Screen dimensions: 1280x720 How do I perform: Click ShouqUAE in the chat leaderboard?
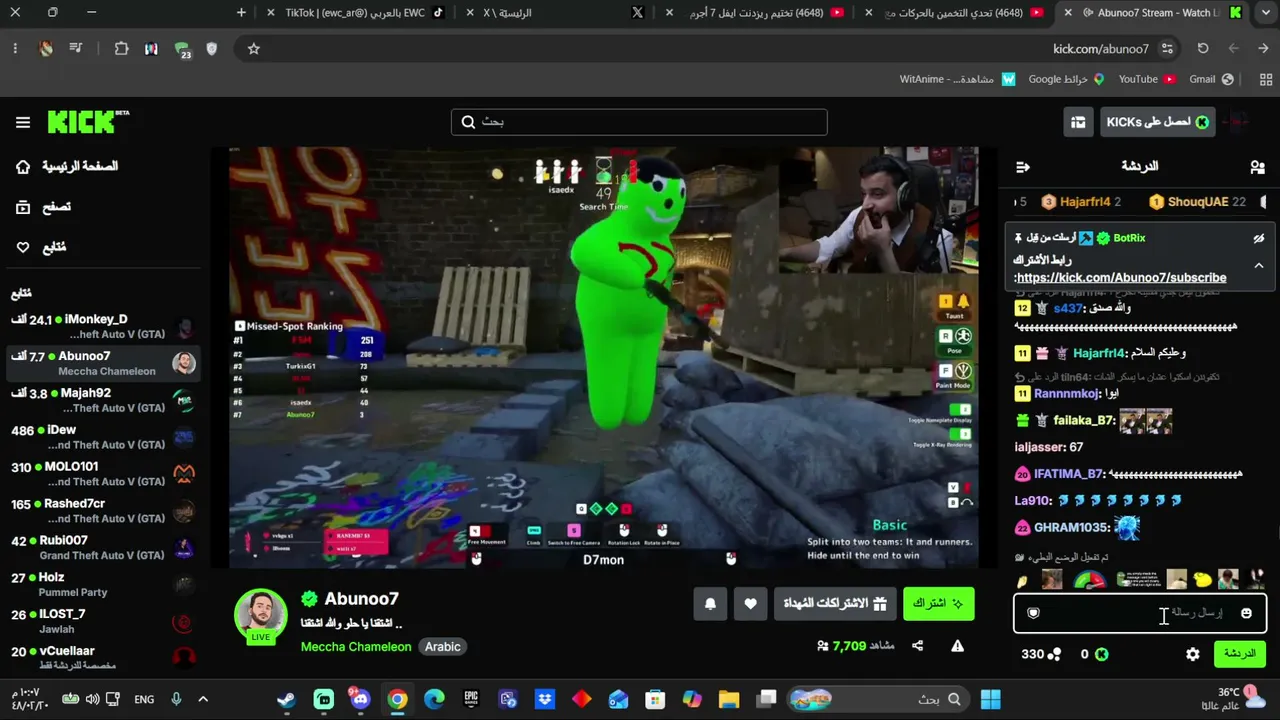pos(1198,202)
